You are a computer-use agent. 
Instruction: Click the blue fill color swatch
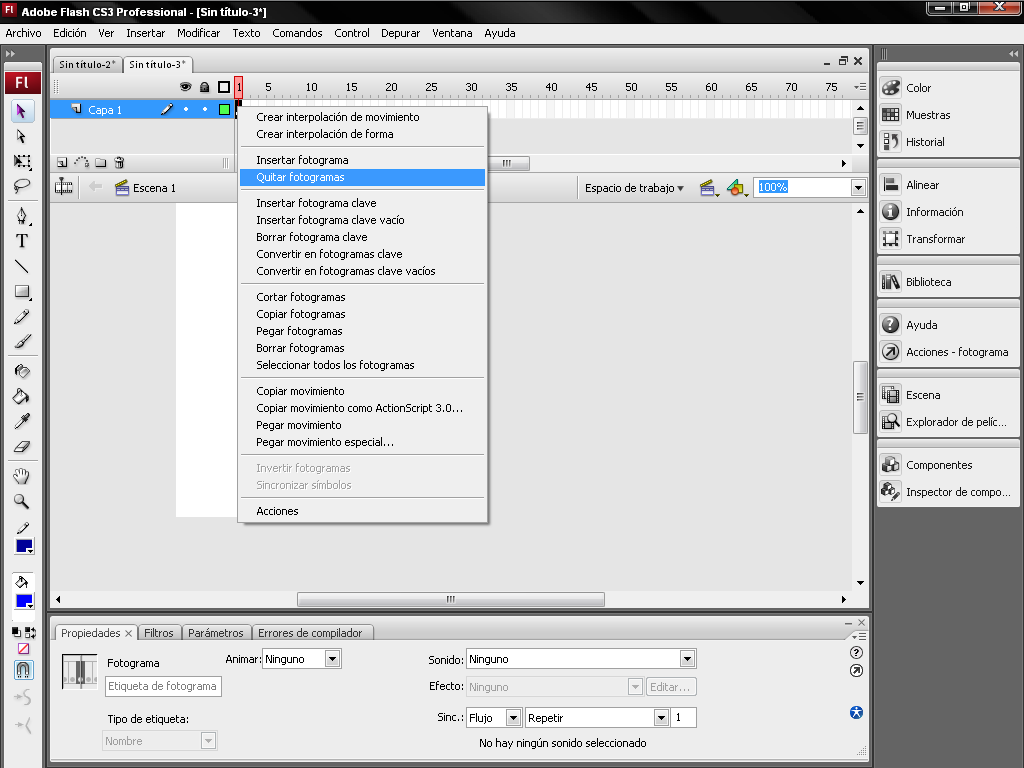24,601
